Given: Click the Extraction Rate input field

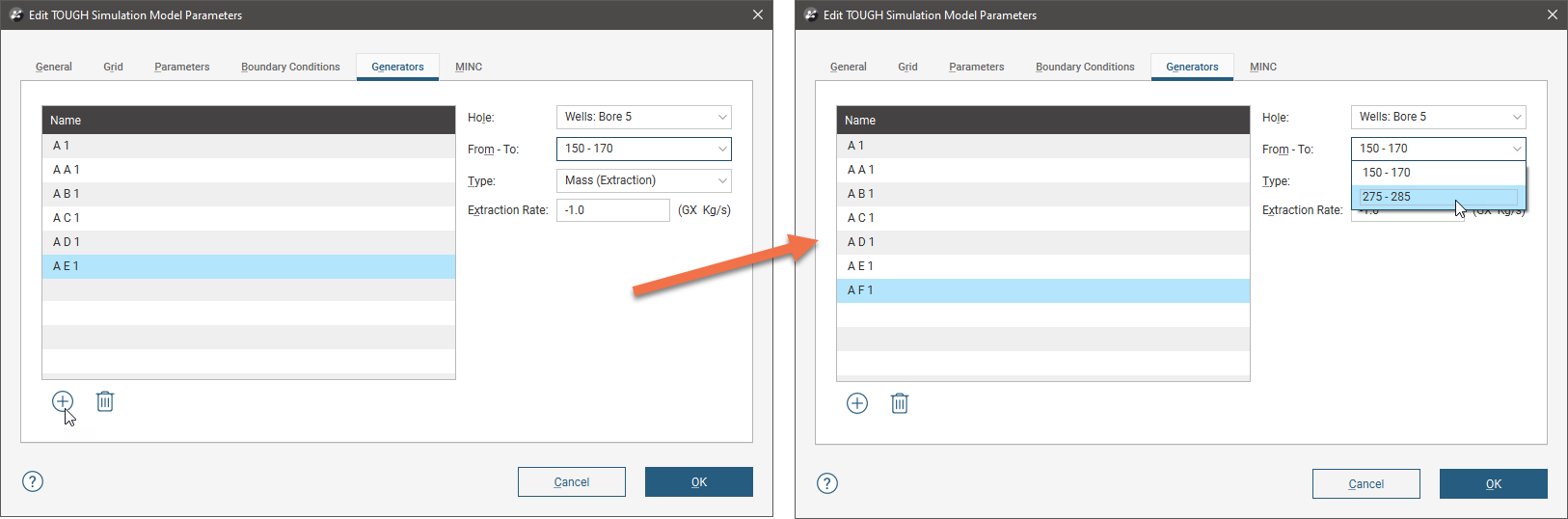Looking at the screenshot, I should [612, 210].
